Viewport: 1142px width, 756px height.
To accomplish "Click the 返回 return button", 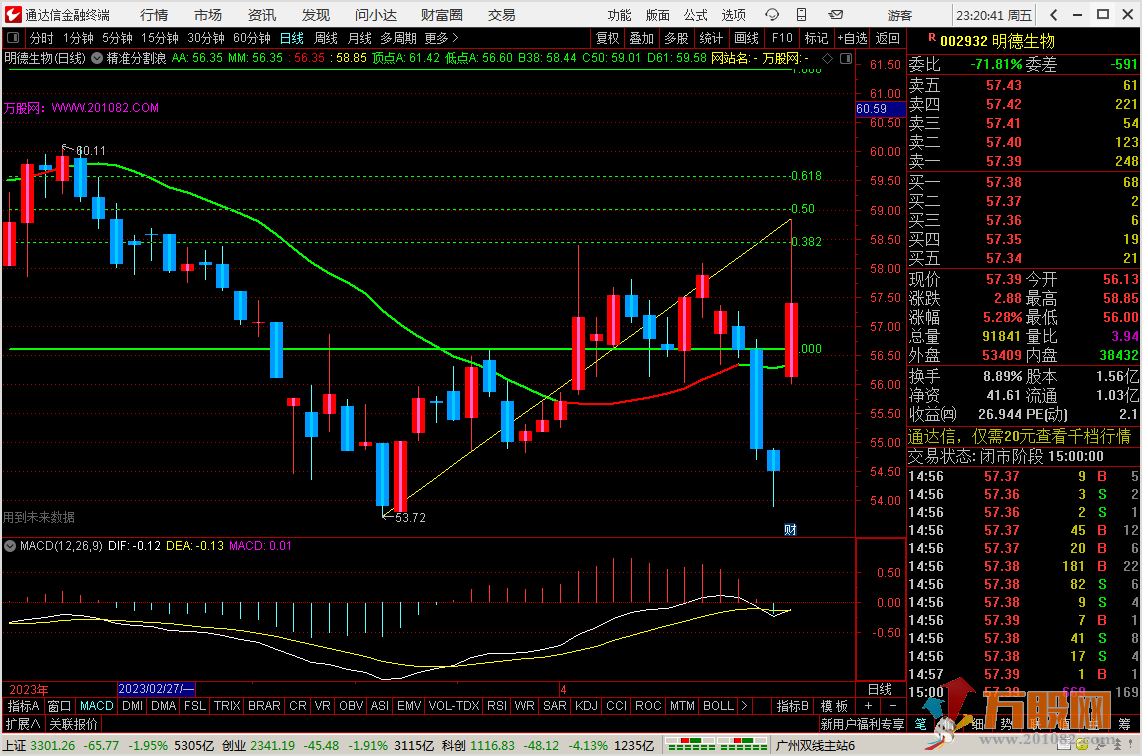I will pyautogui.click(x=888, y=38).
